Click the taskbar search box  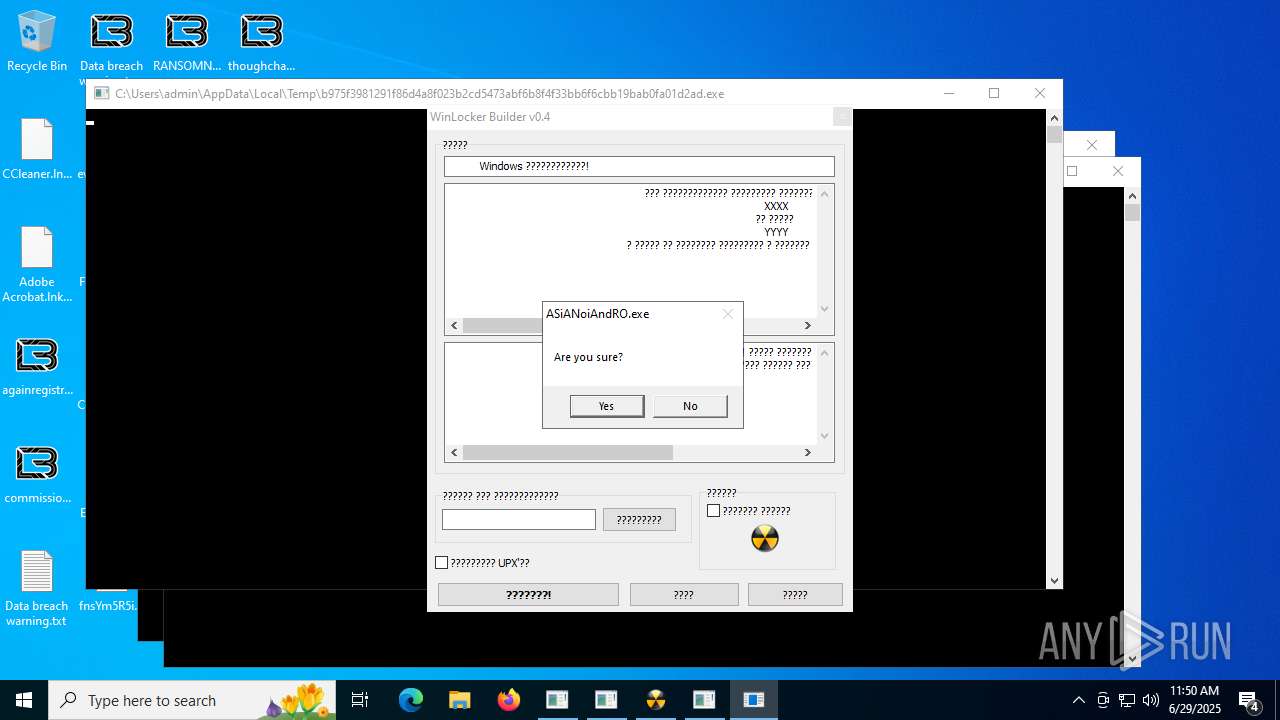(193, 700)
